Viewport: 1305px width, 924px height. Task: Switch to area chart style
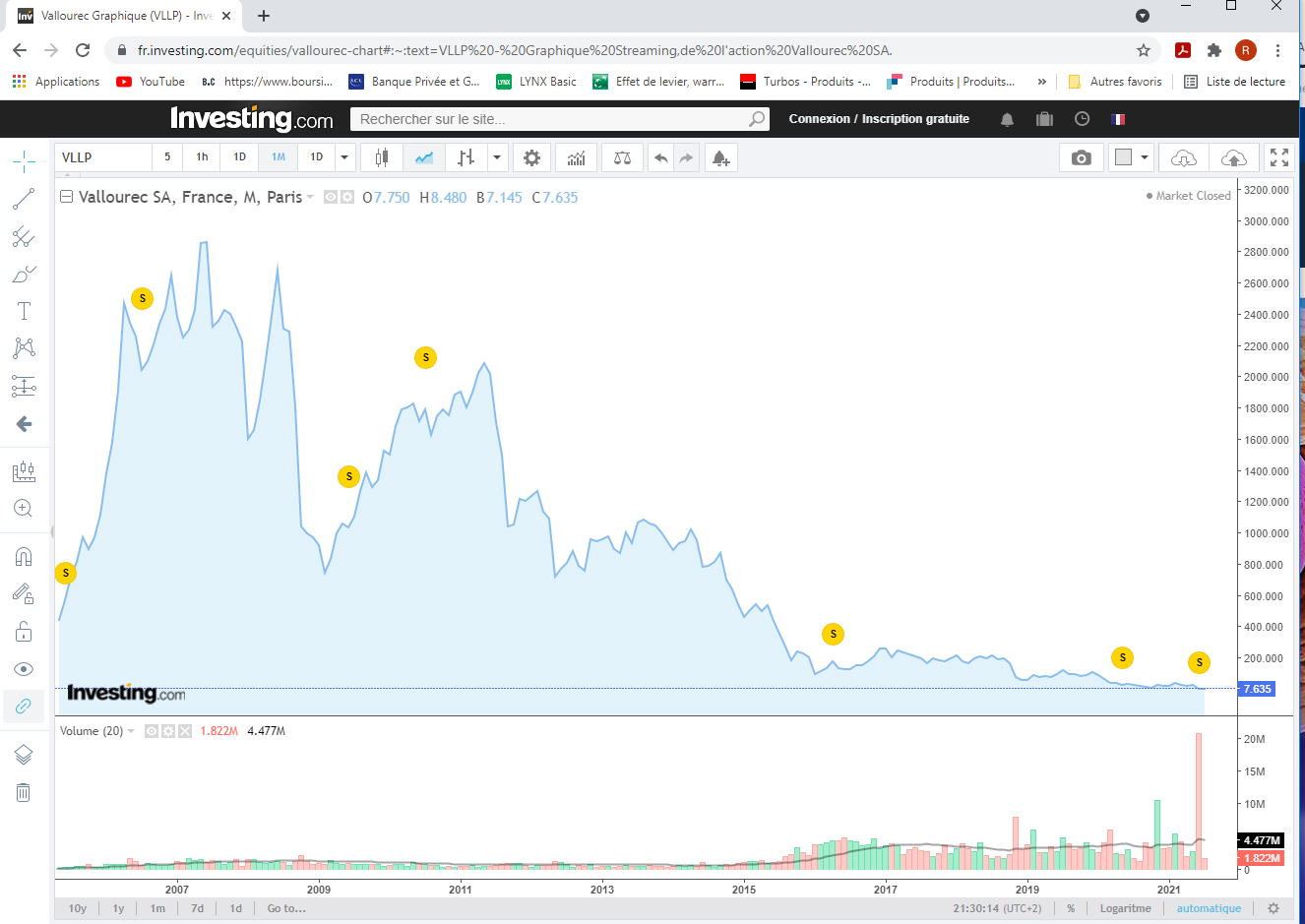424,157
